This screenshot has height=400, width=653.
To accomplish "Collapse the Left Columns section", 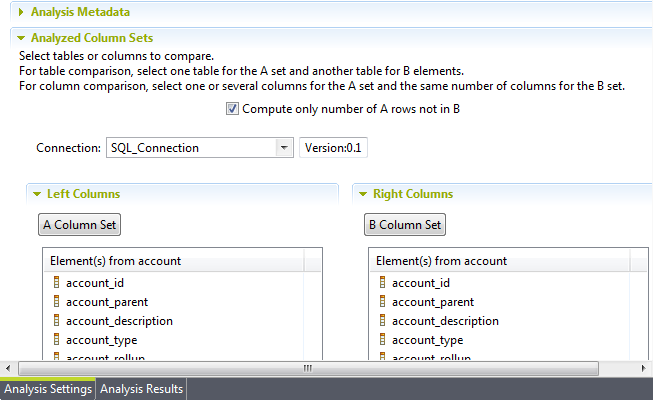I will coord(37,194).
